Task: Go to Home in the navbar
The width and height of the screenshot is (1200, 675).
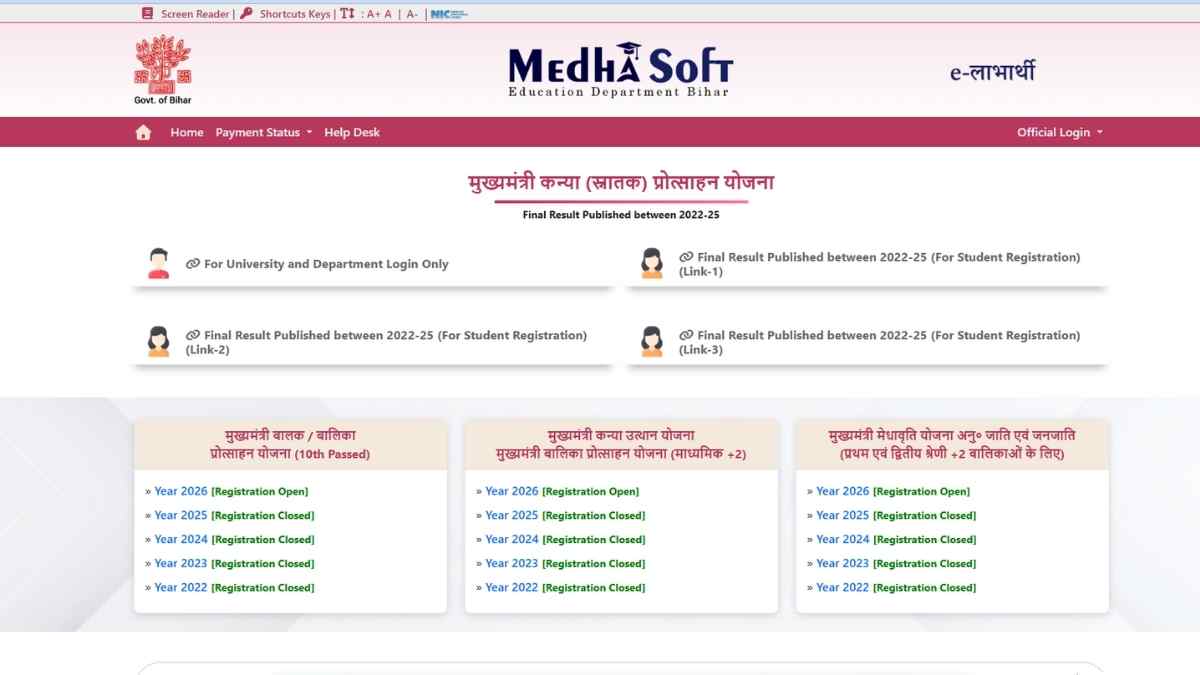Action: pyautogui.click(x=187, y=132)
